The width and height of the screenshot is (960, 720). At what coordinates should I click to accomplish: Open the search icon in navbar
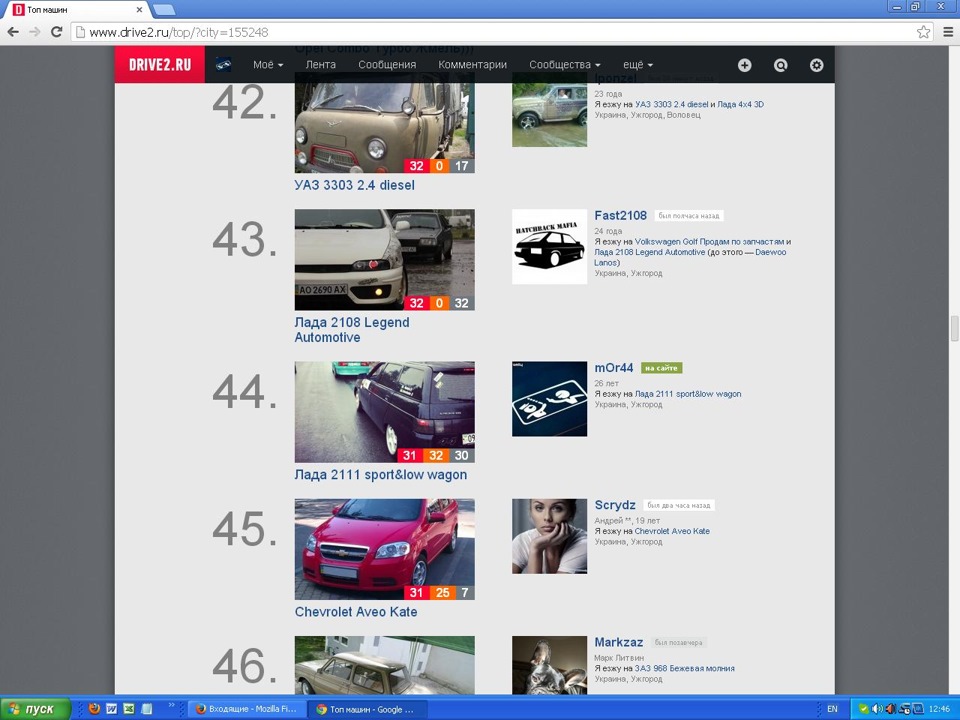tap(781, 65)
